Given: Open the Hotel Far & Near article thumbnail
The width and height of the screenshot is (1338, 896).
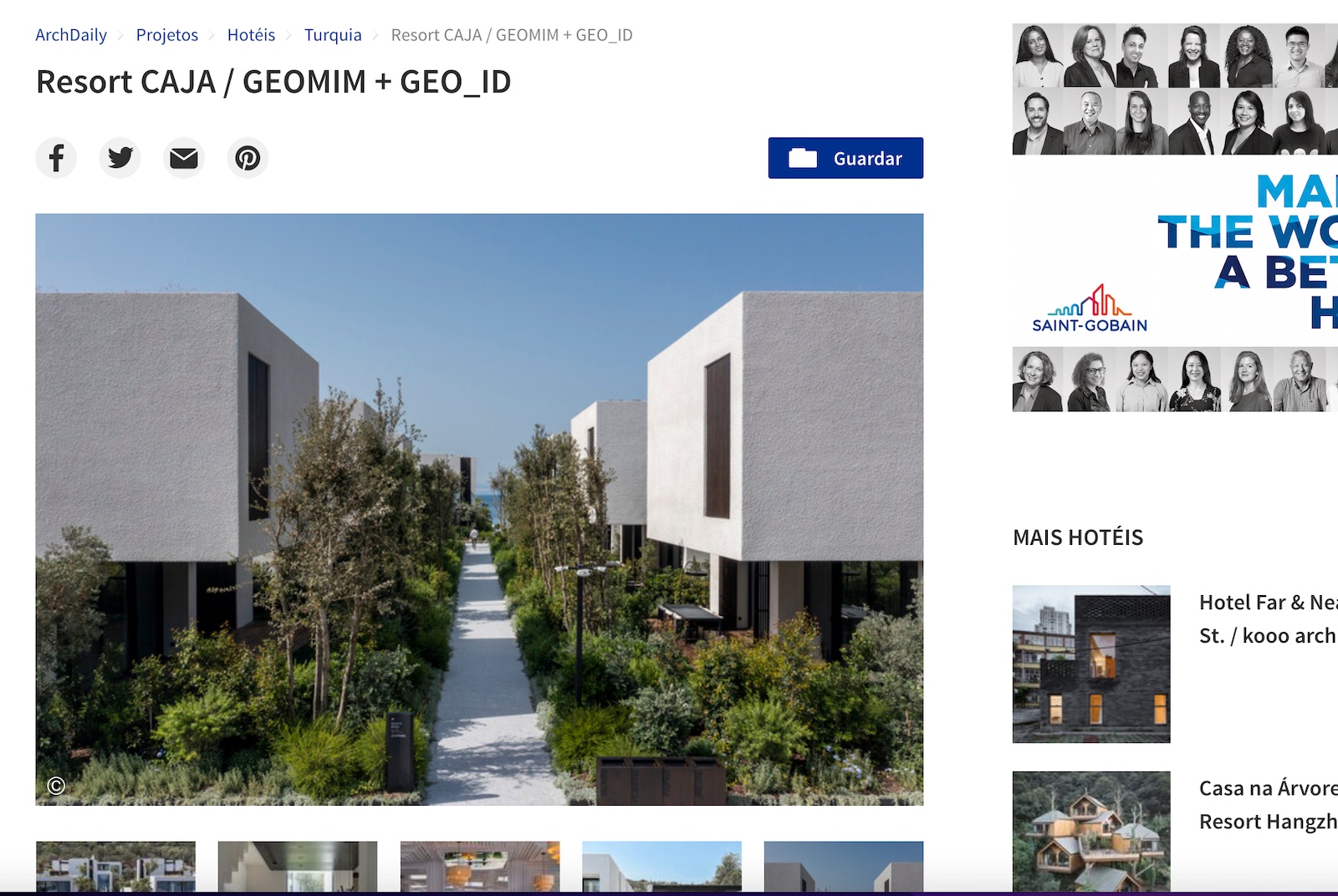Looking at the screenshot, I should pyautogui.click(x=1091, y=664).
